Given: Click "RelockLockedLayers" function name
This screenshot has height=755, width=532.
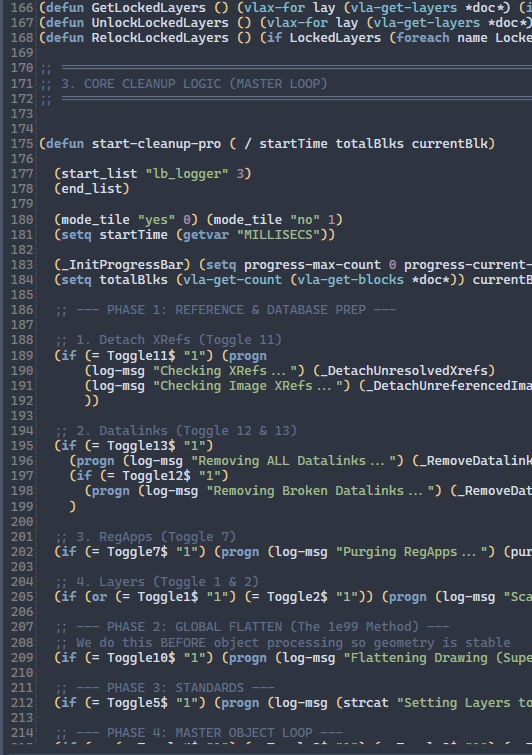Looking at the screenshot, I should [x=160, y=38].
